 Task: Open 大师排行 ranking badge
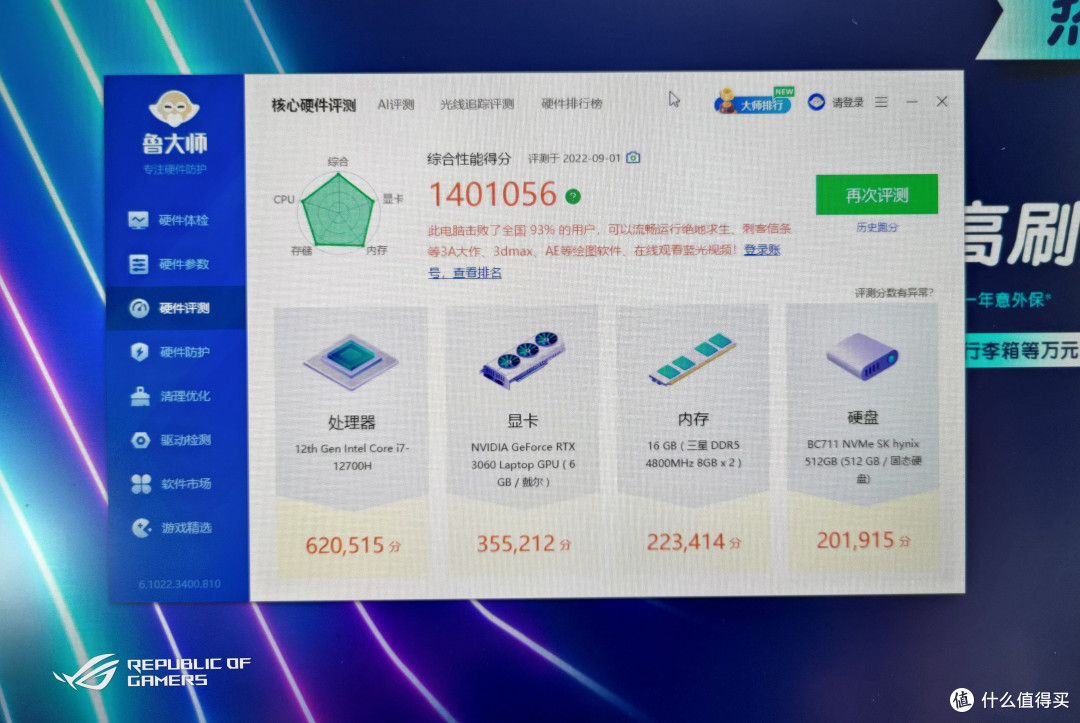coord(754,102)
